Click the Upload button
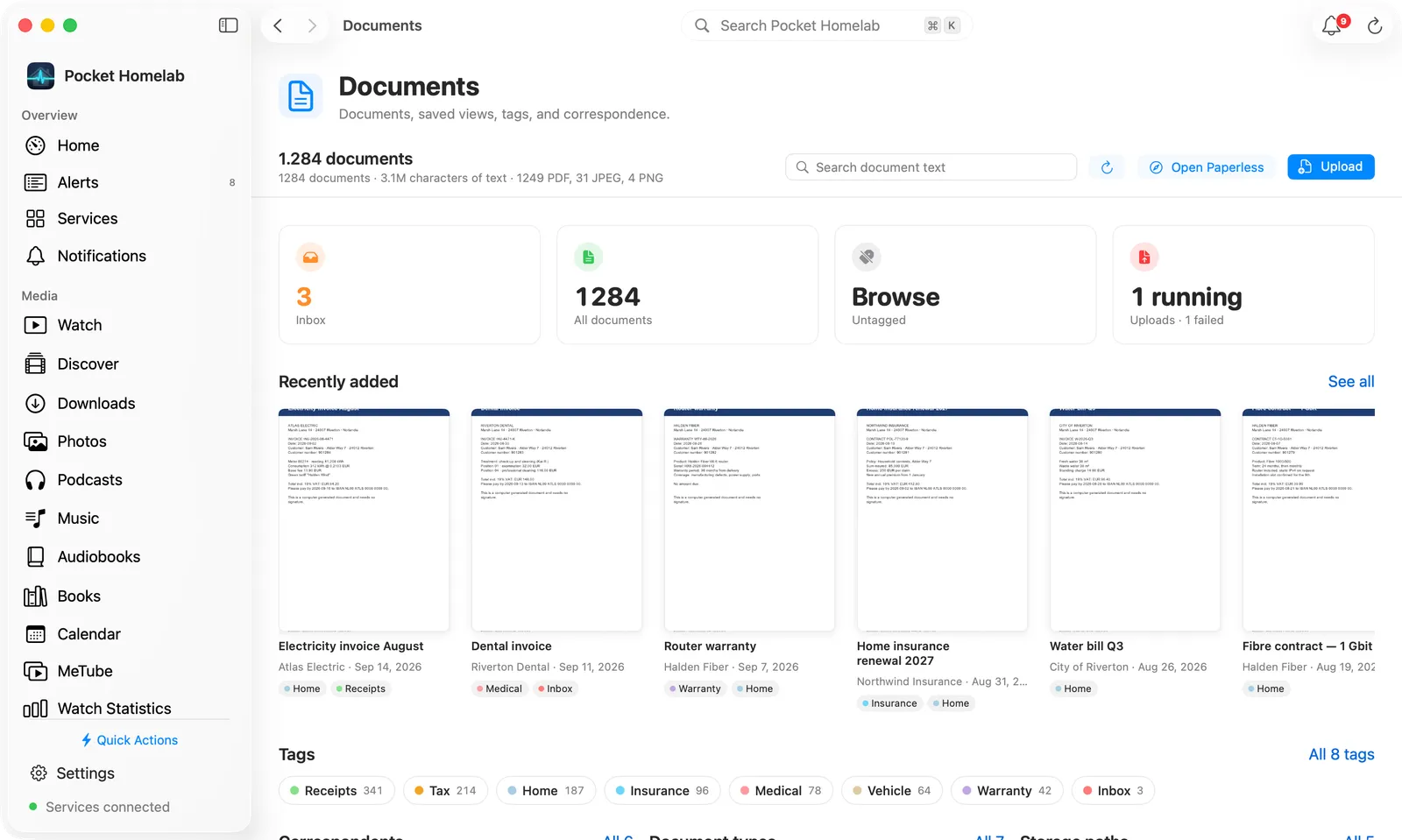Screen dimensions: 1402x840 tap(1330, 166)
